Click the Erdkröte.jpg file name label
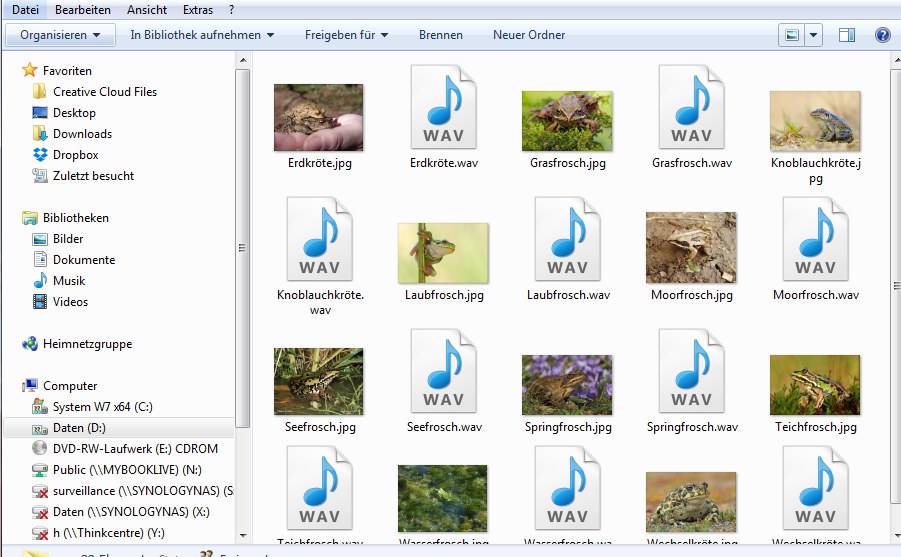The height and width of the screenshot is (557, 901). (319, 163)
